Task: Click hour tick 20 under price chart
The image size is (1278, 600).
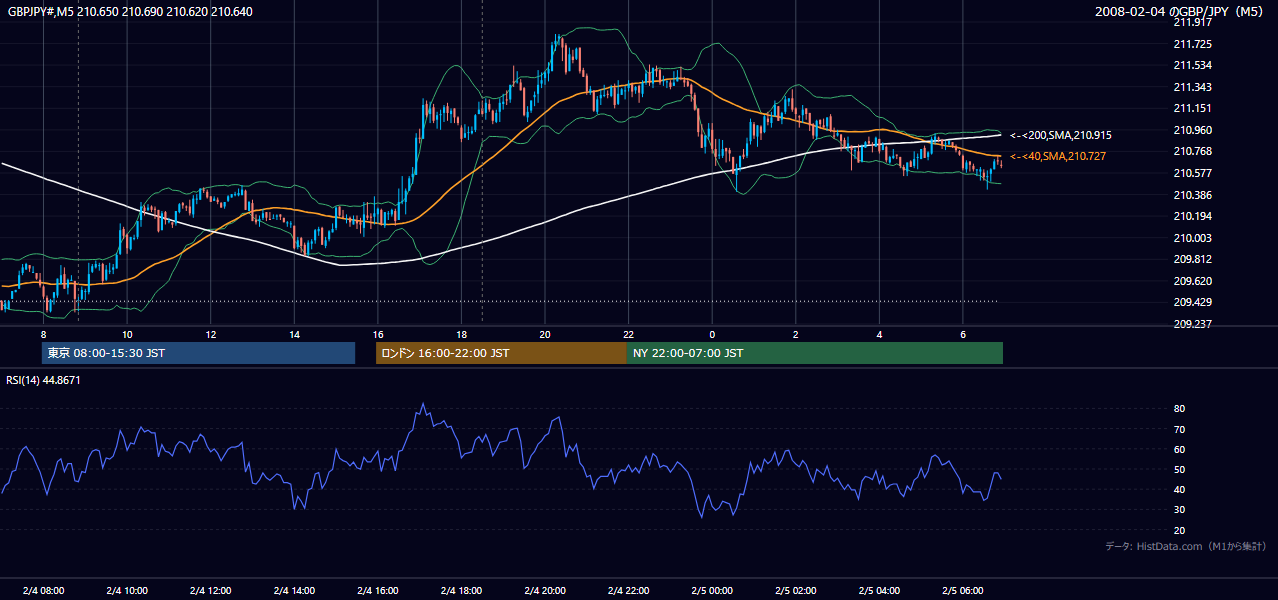Action: click(545, 334)
